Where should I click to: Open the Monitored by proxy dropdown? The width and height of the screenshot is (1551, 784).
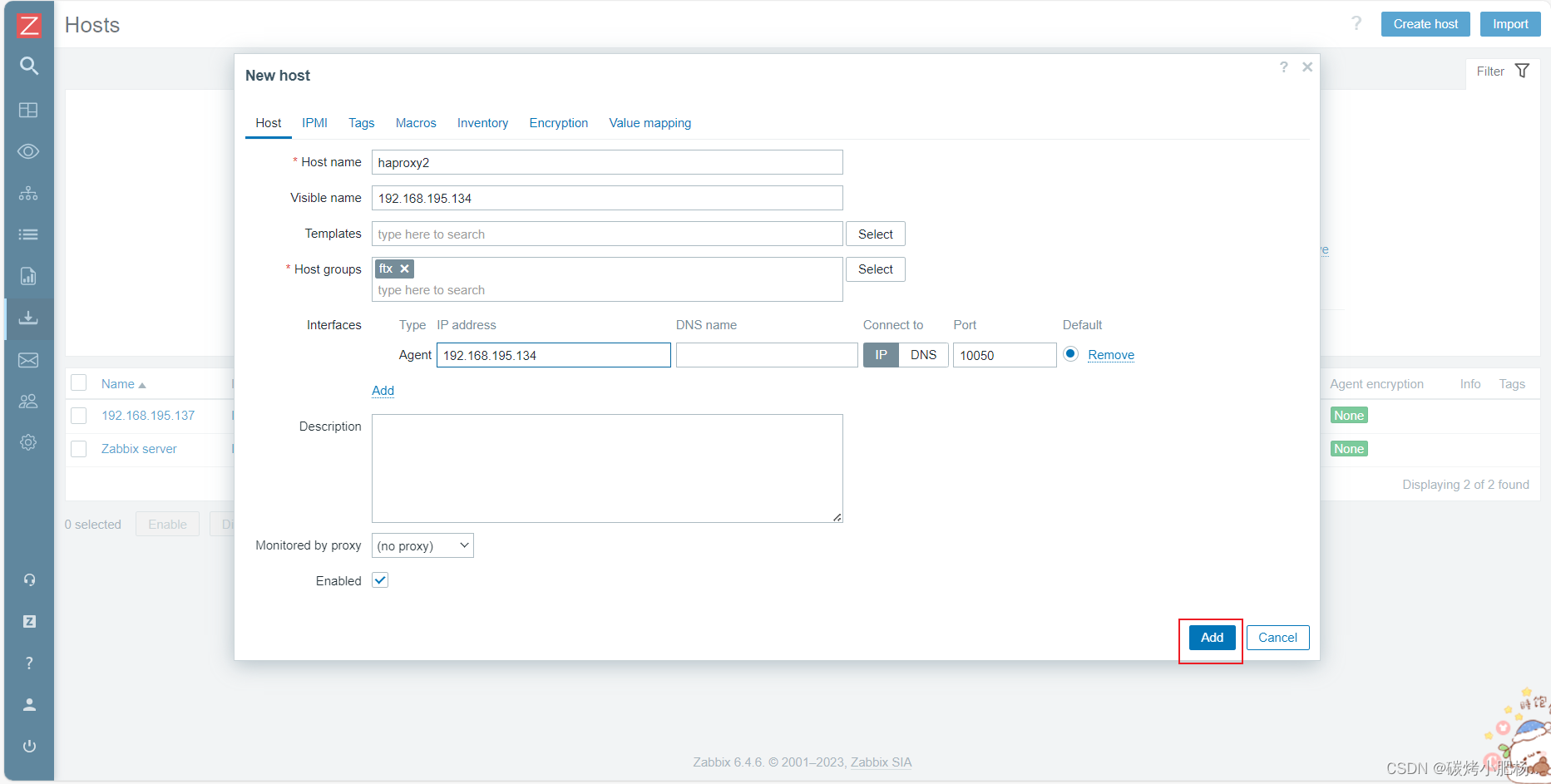(422, 545)
